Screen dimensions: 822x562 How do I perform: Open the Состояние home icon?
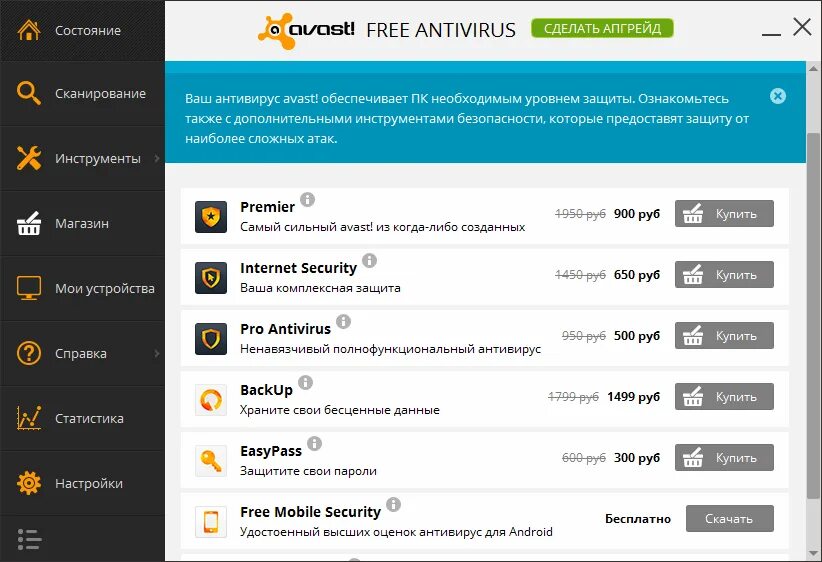point(29,30)
